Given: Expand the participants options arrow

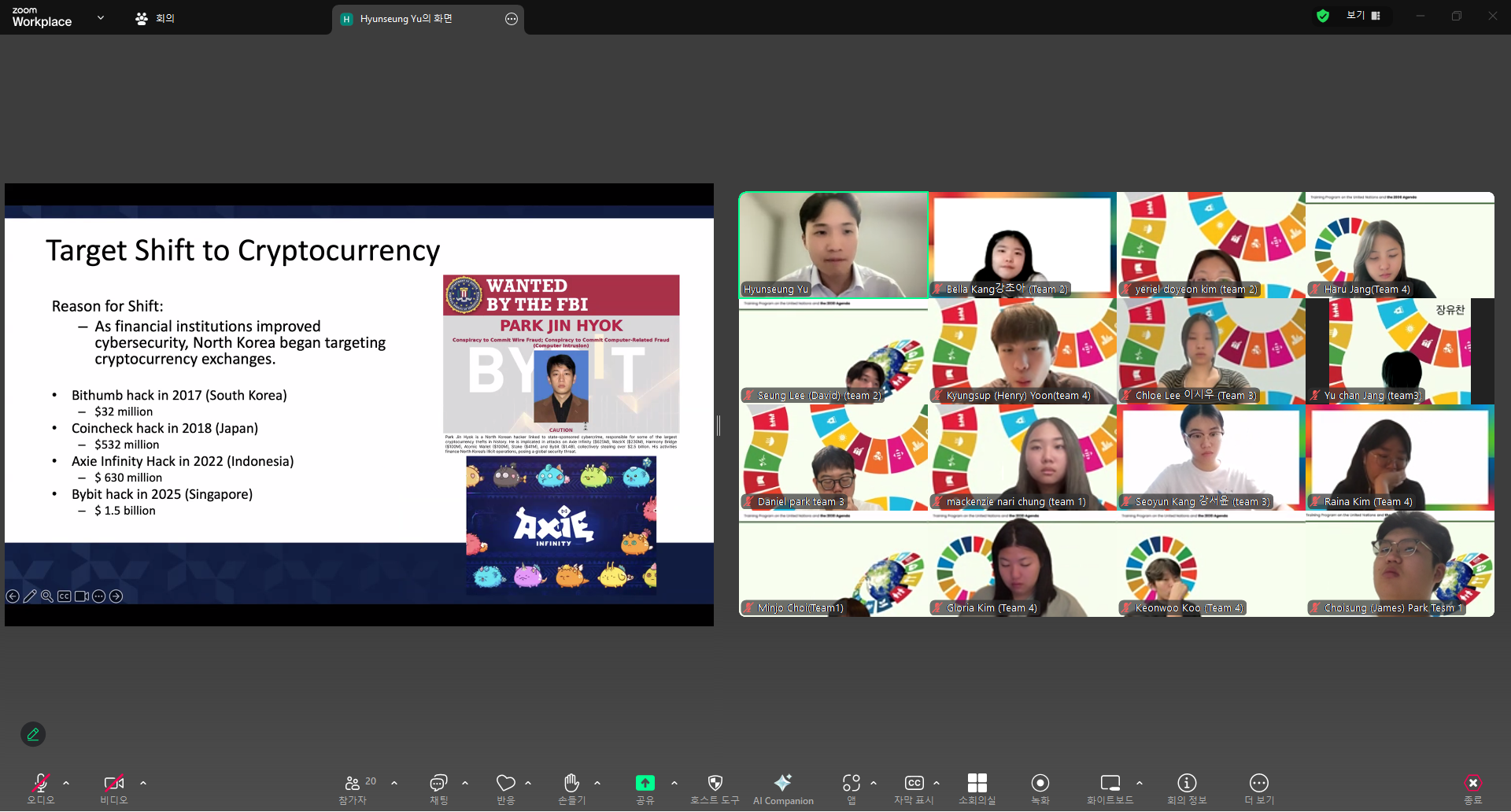Looking at the screenshot, I should (x=394, y=783).
